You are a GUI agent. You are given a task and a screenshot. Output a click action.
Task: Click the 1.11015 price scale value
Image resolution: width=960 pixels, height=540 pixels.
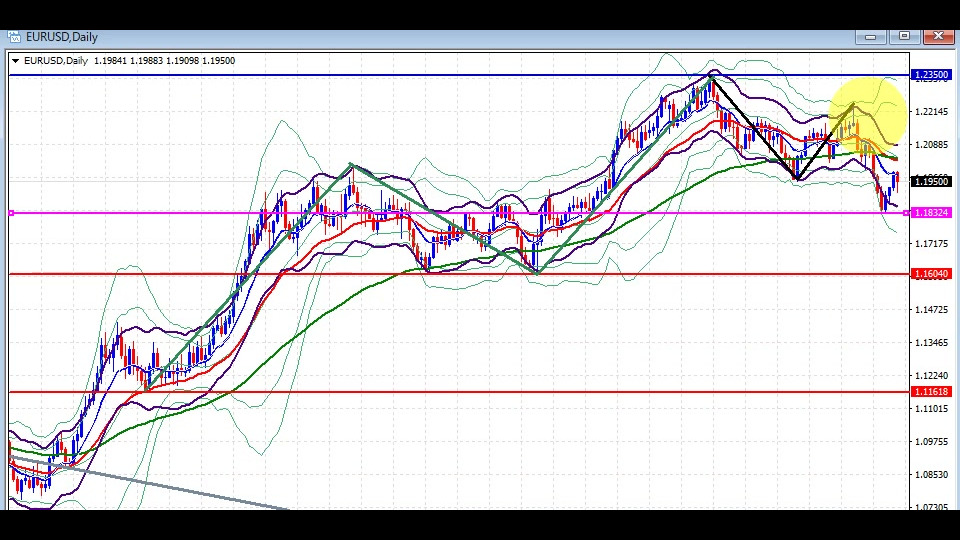click(931, 408)
